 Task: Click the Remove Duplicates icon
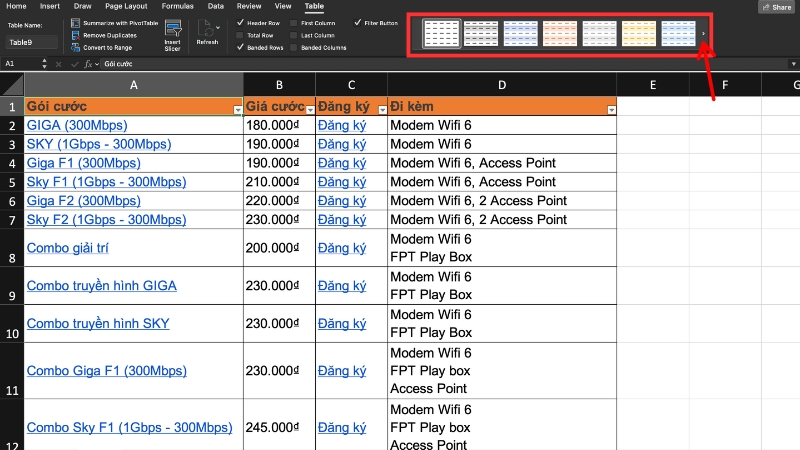(75, 35)
